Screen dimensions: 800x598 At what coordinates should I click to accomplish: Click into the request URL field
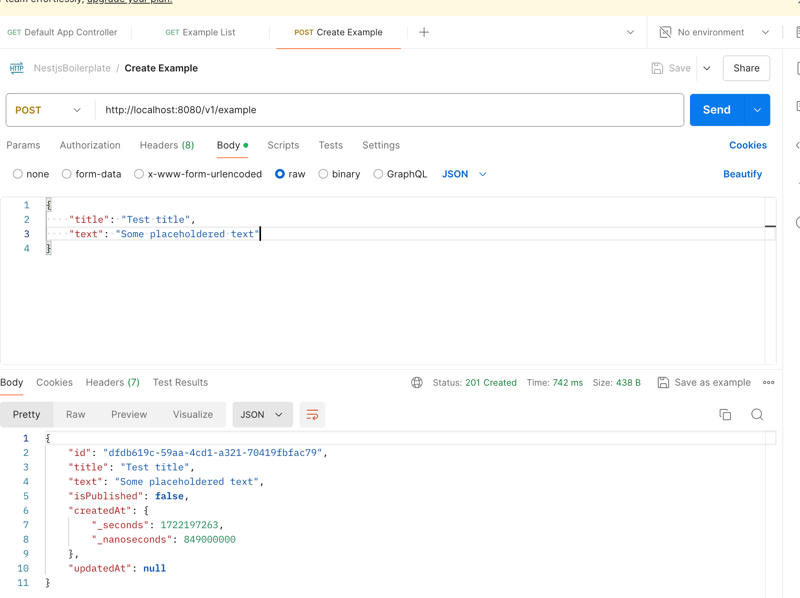[390, 110]
